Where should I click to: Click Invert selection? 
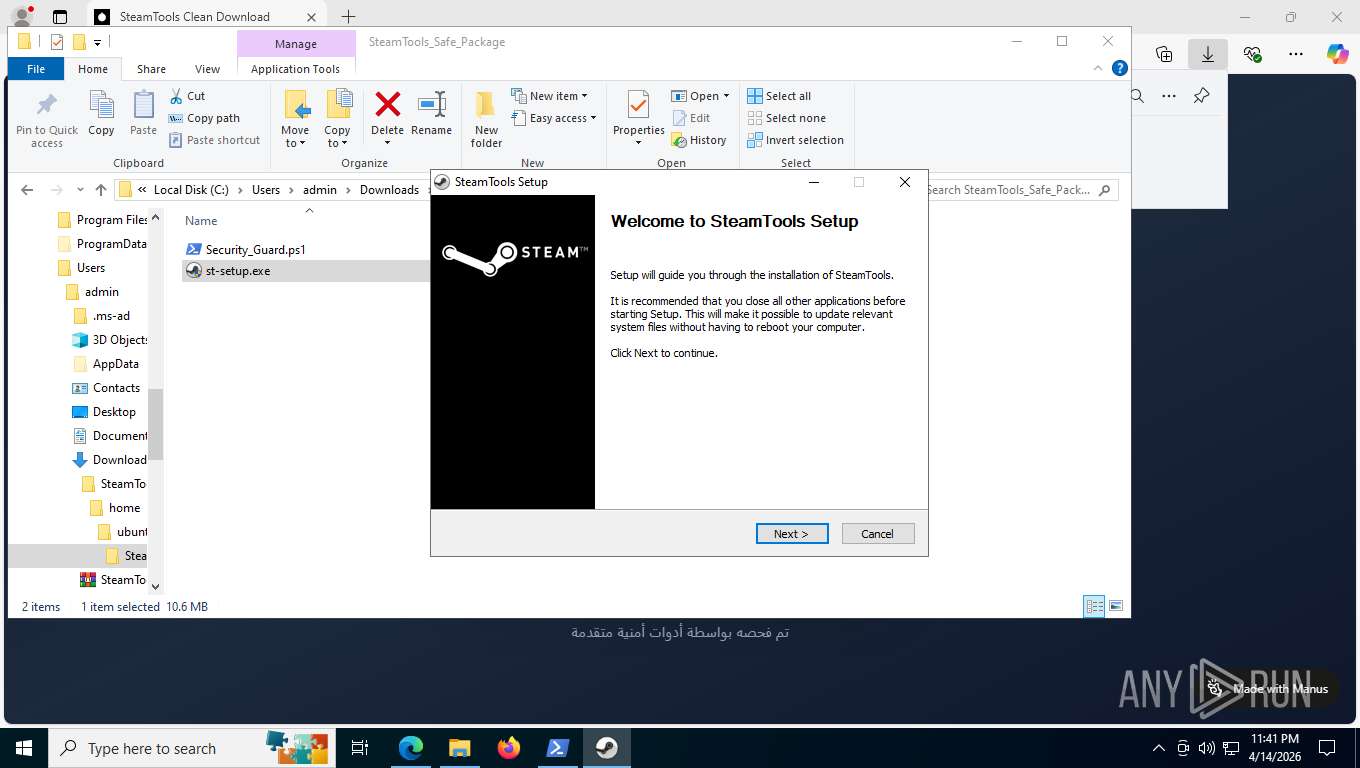pos(796,140)
